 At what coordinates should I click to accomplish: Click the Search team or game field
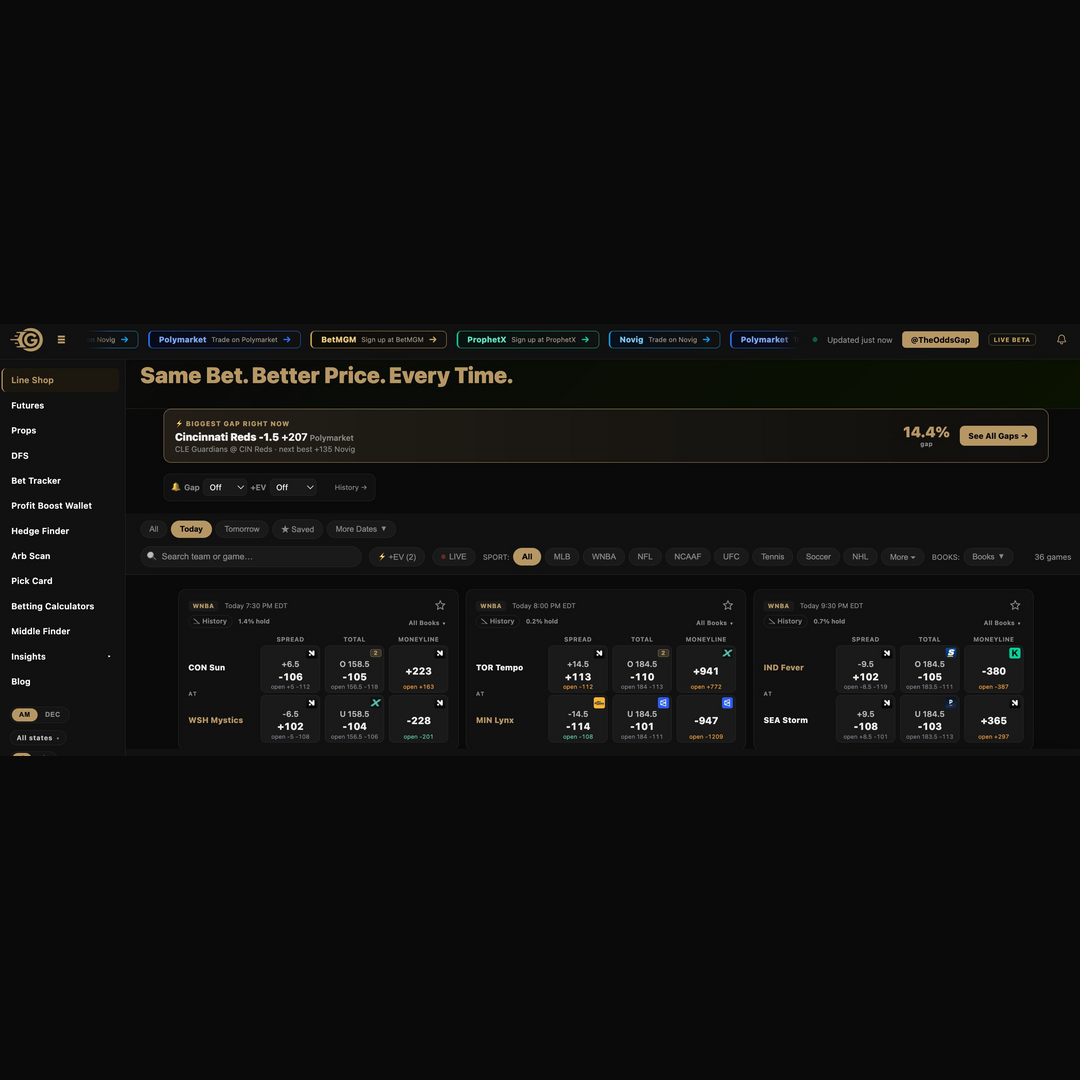click(251, 557)
